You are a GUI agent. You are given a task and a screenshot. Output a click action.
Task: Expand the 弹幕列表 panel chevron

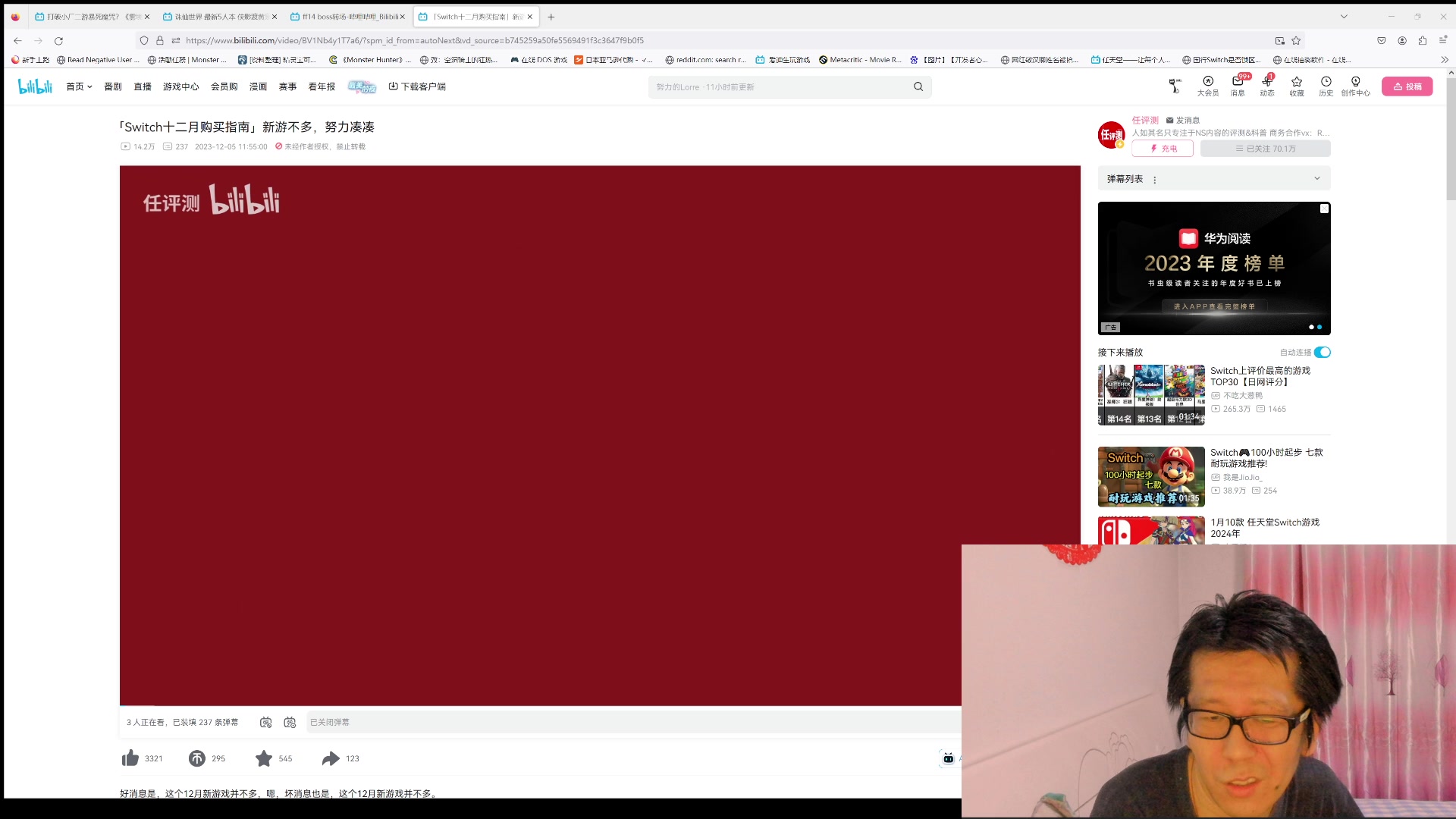pos(1317,178)
